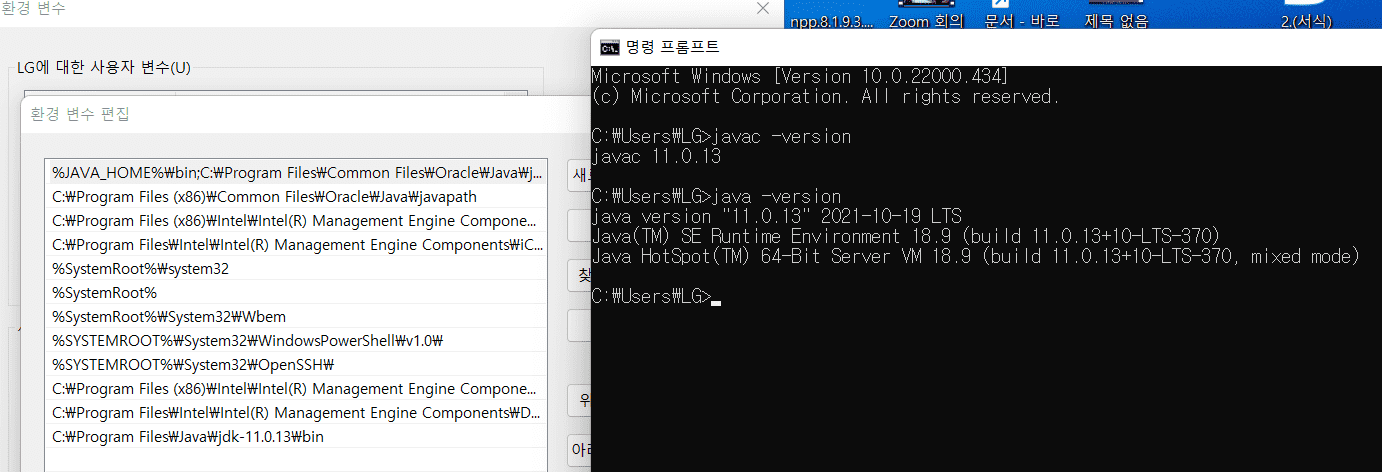Select the WindowsPowerShell\v1.0 path entry
Viewport: 1382px width, 472px height.
click(296, 340)
